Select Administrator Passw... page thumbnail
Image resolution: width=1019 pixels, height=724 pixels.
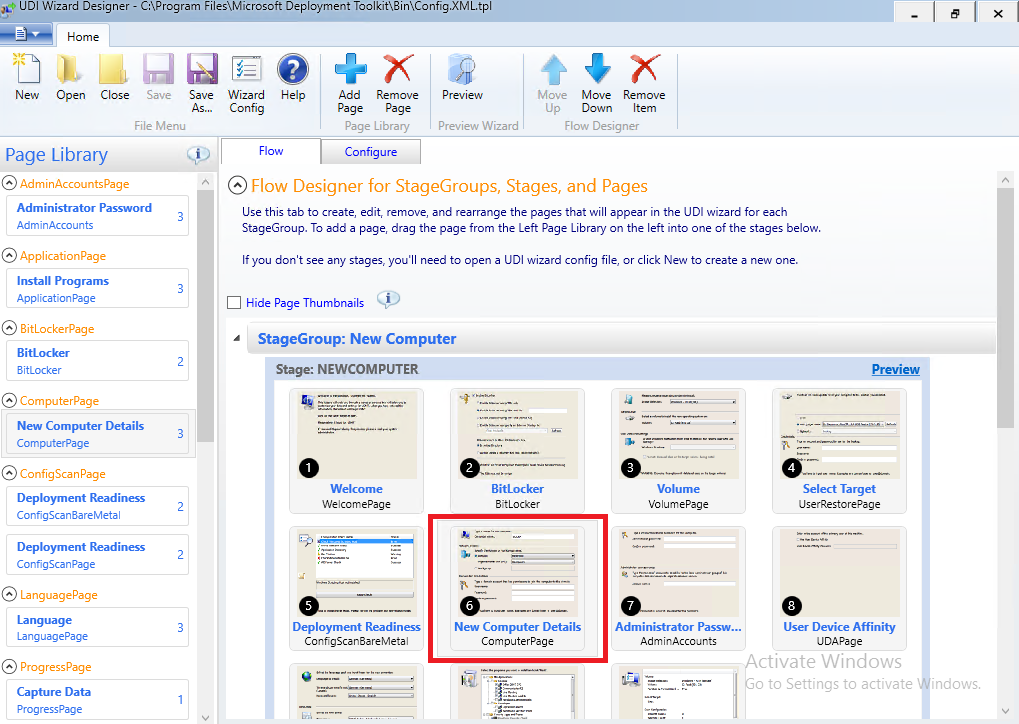[x=678, y=588]
